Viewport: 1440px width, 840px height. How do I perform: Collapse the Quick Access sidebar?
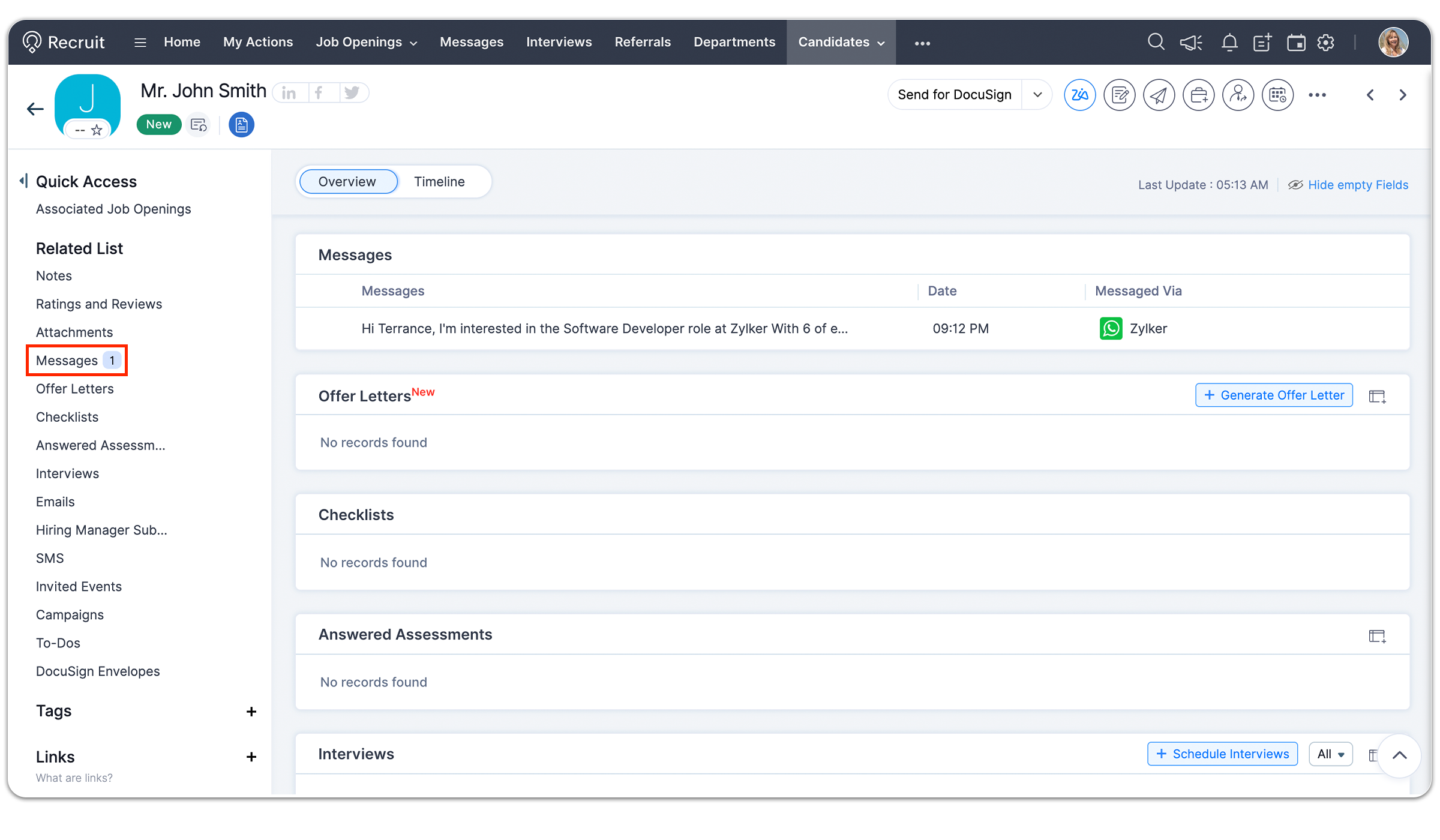click(23, 181)
